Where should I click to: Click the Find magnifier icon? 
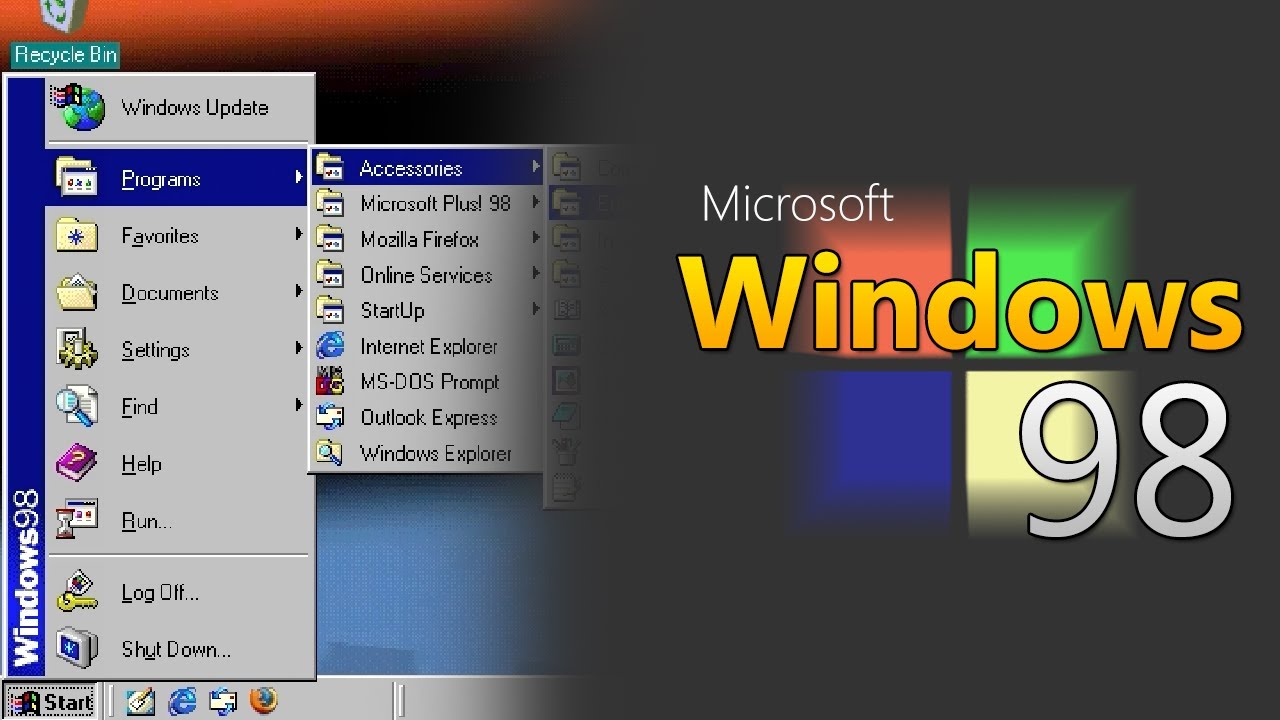[77, 406]
